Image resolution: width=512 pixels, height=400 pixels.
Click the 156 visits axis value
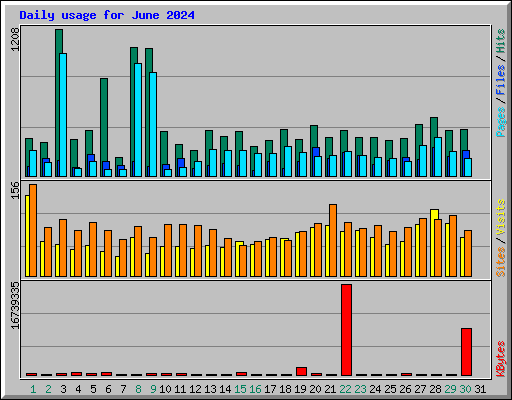click(15, 190)
